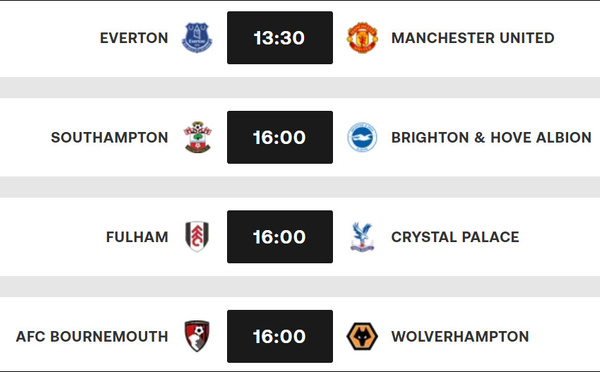
Task: Open the Crystal Palace eagle crest
Action: (x=362, y=237)
